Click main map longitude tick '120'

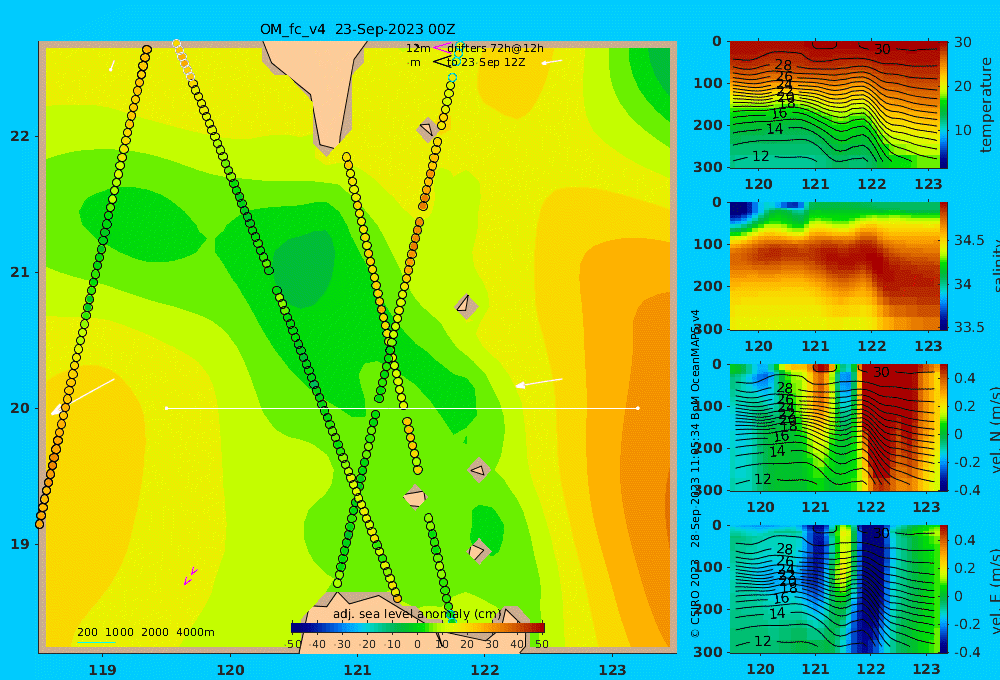pyautogui.click(x=230, y=670)
